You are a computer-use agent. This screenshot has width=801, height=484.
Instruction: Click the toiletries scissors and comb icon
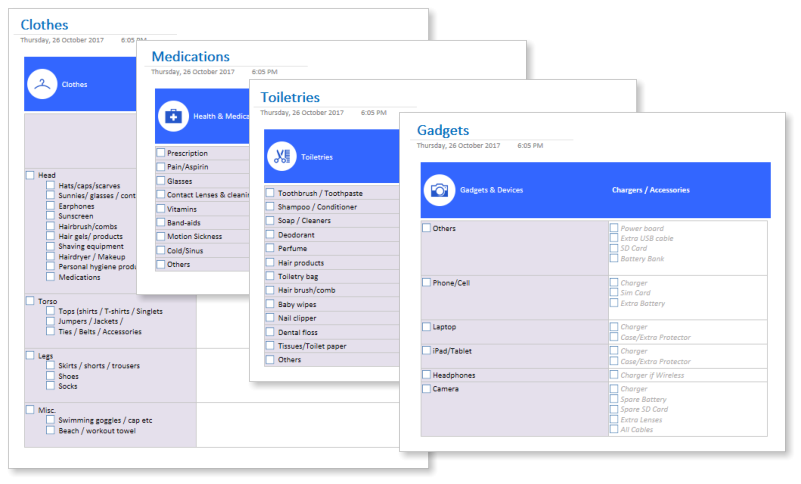pyautogui.click(x=281, y=156)
